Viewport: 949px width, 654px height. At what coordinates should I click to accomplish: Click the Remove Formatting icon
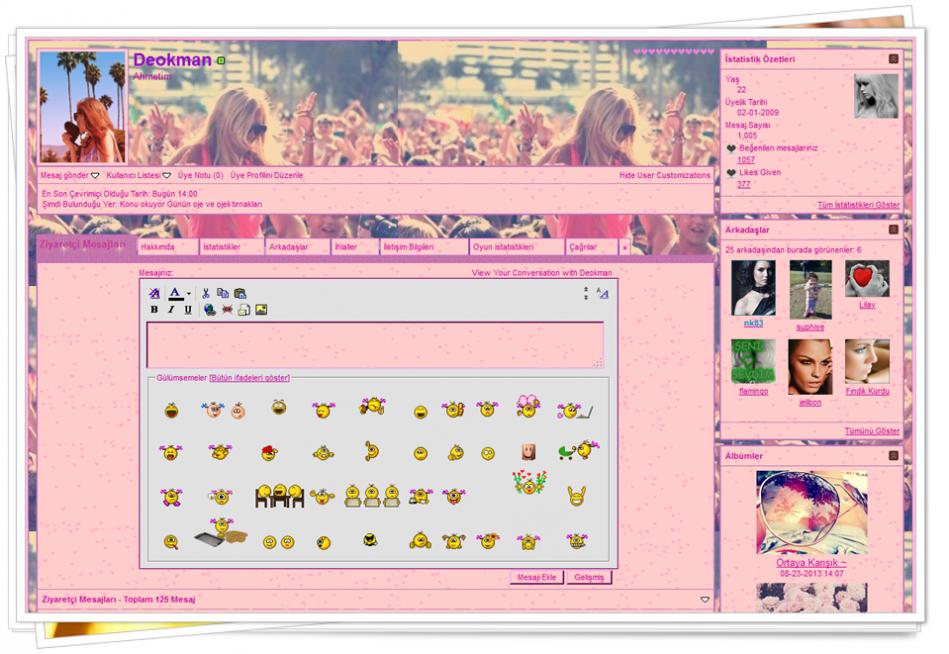(154, 294)
